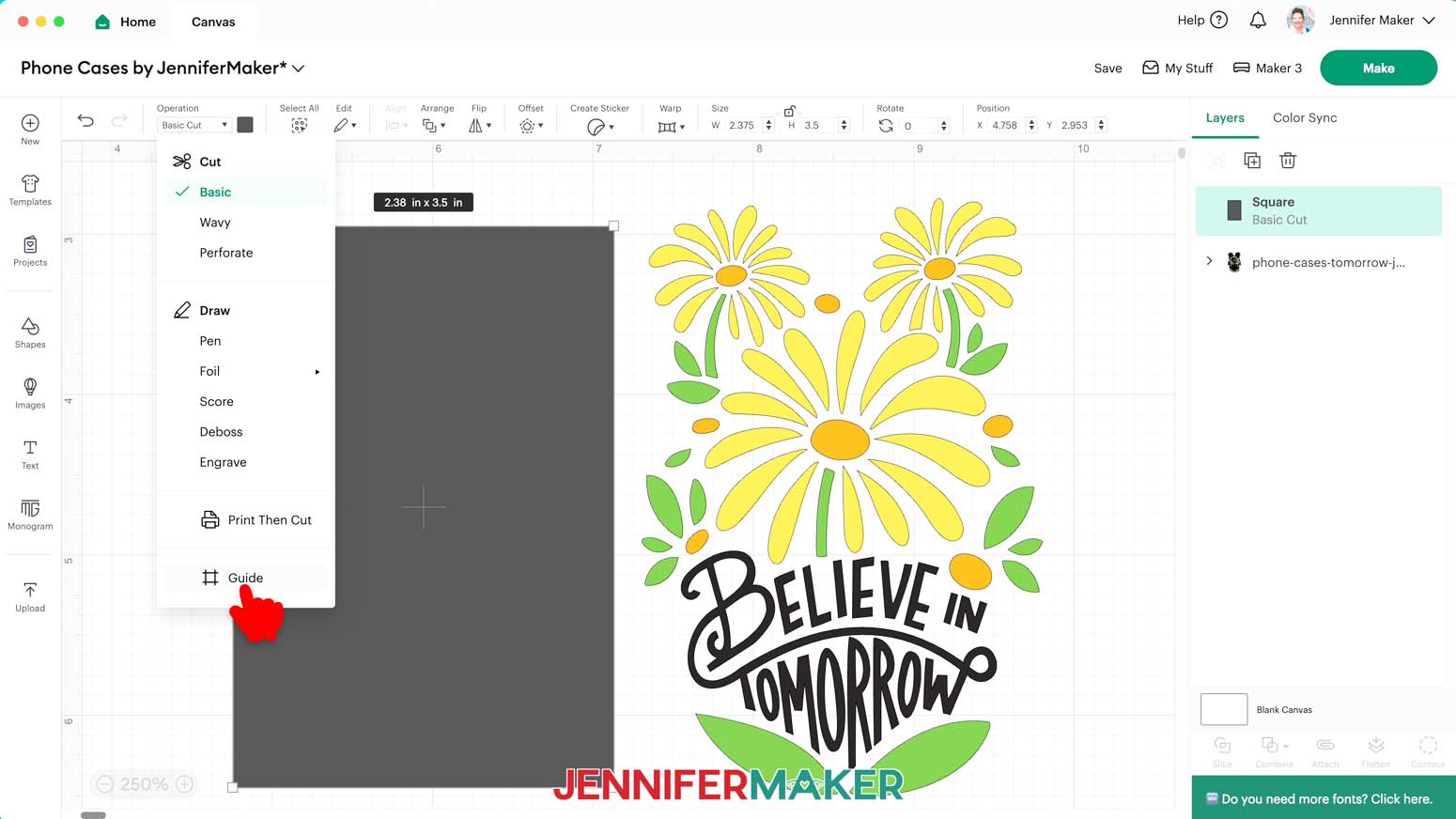Open the Edit tool dropdown
The height and width of the screenshot is (819, 1456).
click(345, 125)
